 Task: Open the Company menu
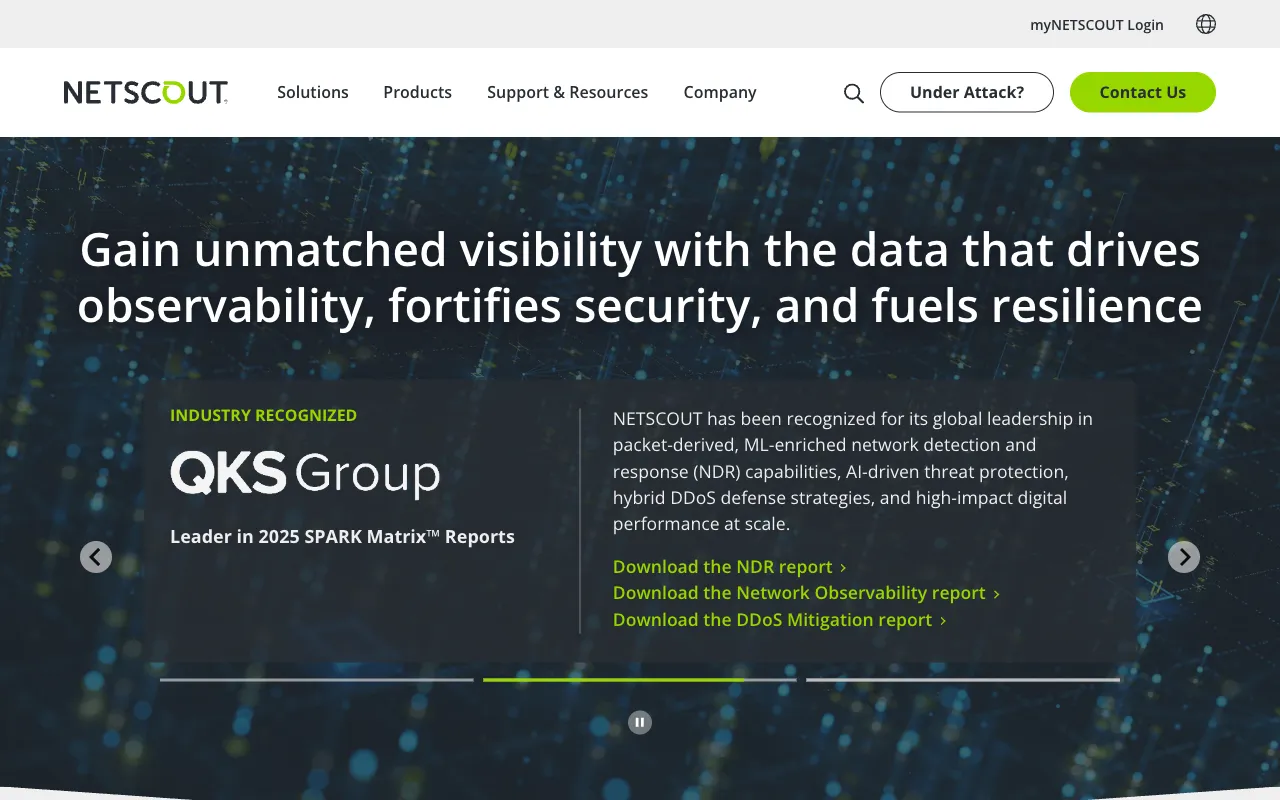(719, 92)
